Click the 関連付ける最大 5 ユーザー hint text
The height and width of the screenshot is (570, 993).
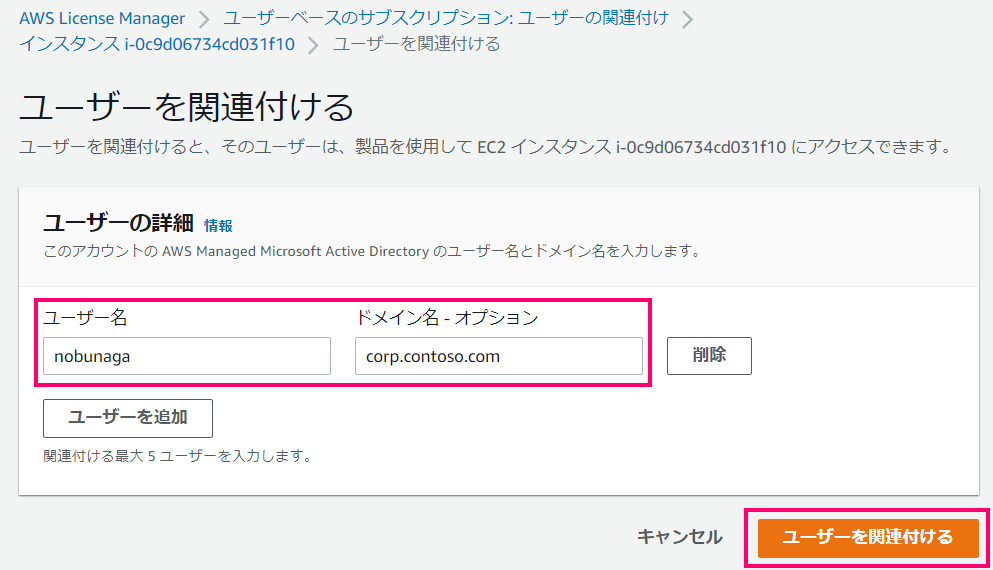(x=177, y=456)
